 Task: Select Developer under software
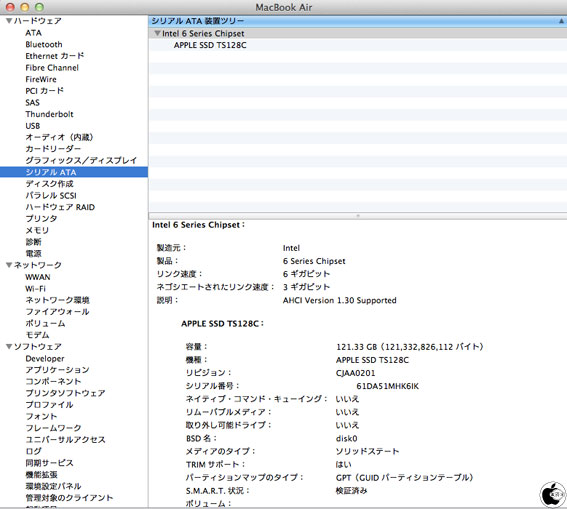[45, 359]
